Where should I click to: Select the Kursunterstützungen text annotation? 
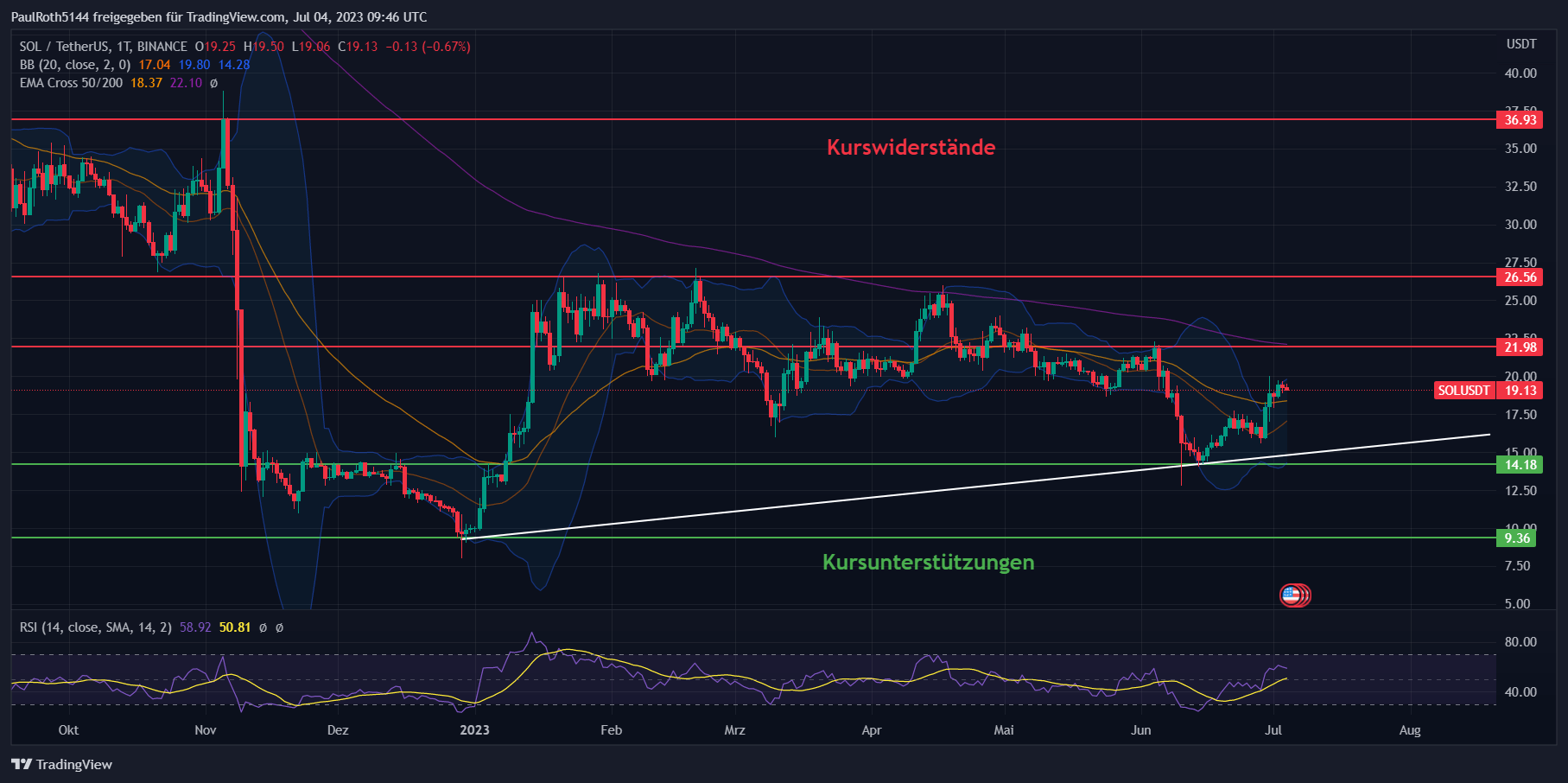(x=928, y=563)
